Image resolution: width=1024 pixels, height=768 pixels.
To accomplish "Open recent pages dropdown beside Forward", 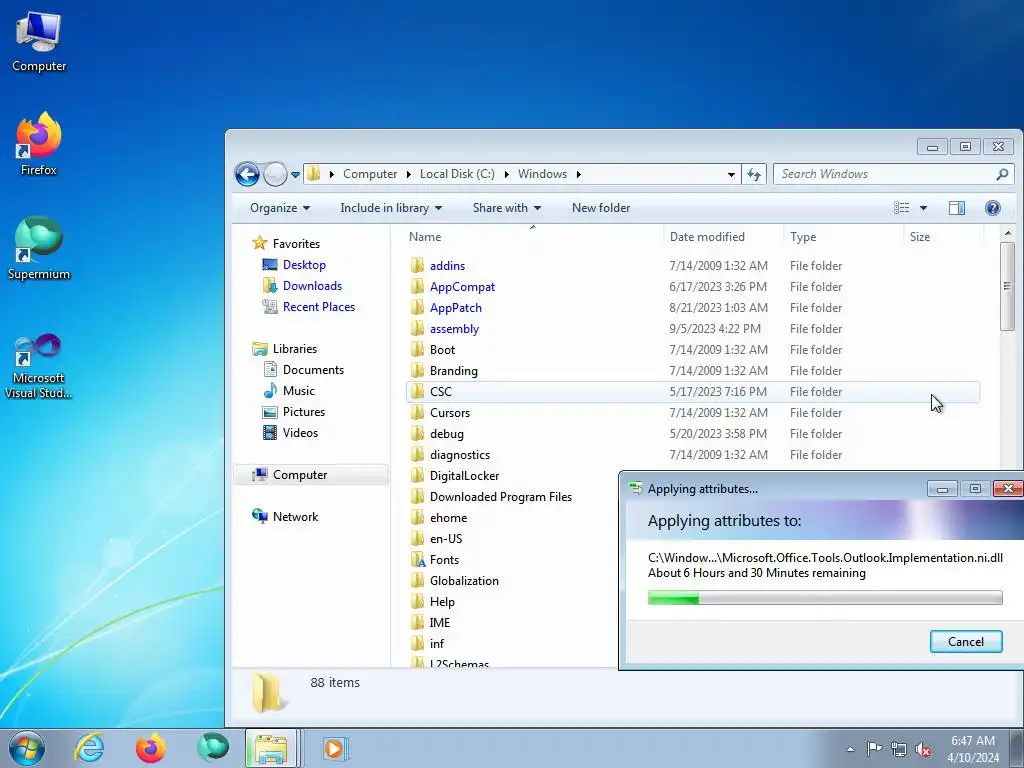I will [x=295, y=174].
